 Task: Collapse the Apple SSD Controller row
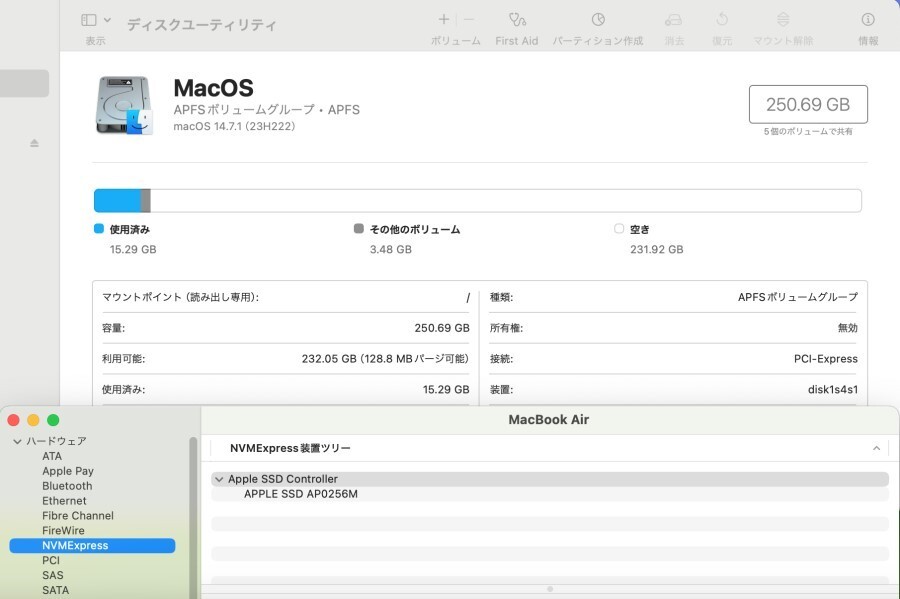tap(219, 479)
